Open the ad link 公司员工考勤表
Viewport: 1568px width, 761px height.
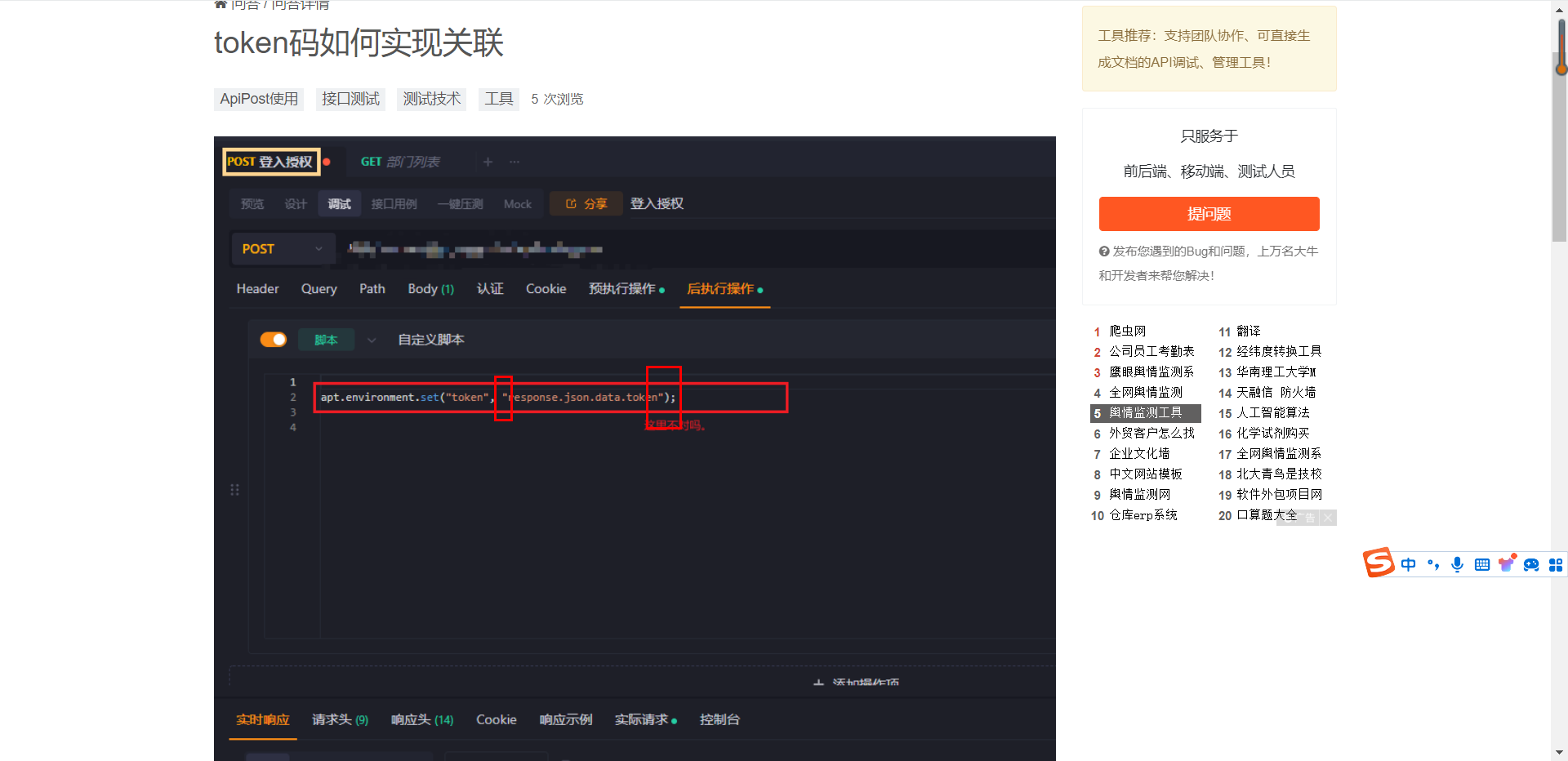[1151, 352]
